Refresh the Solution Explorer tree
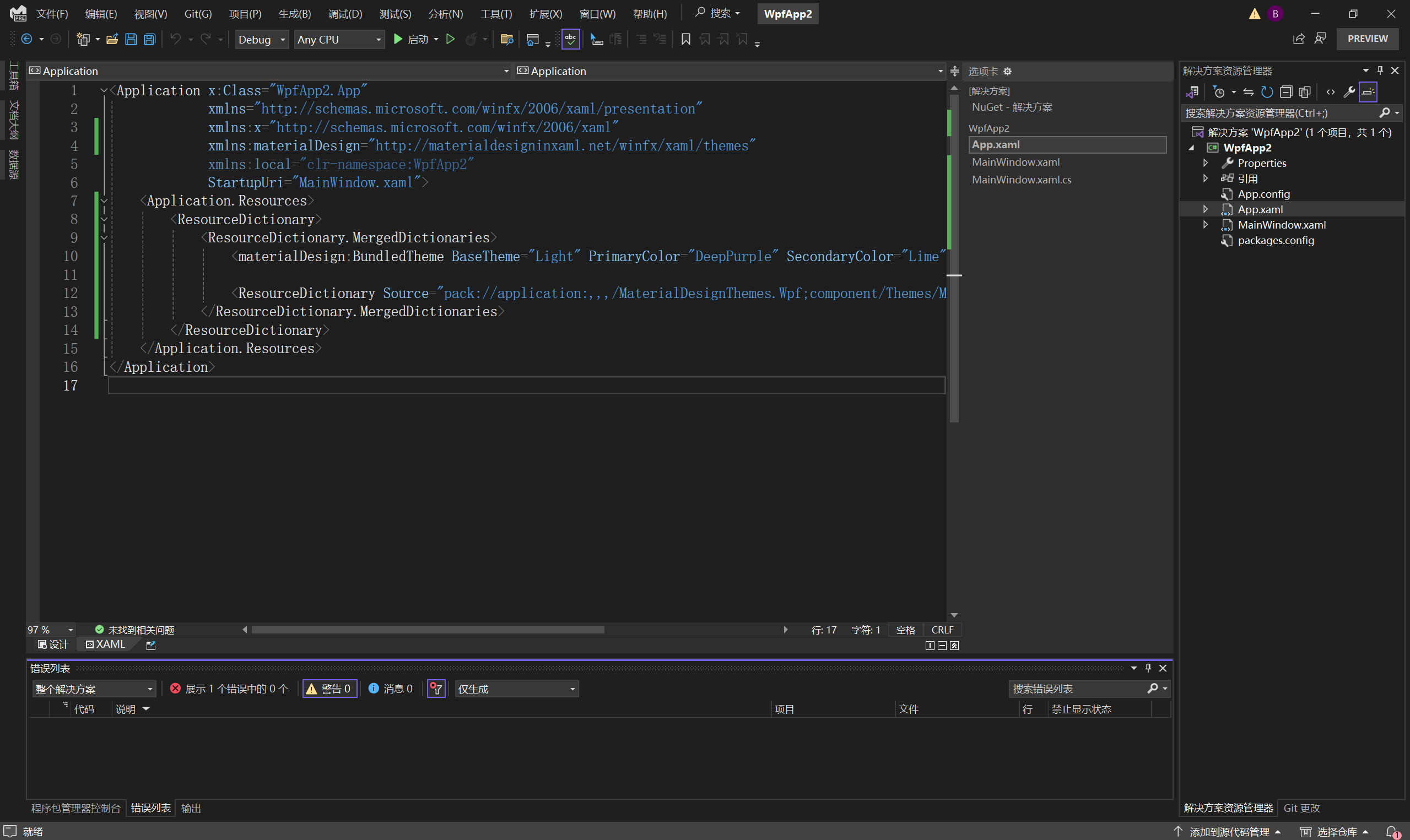Screen dimensions: 1410x840 point(1267,91)
